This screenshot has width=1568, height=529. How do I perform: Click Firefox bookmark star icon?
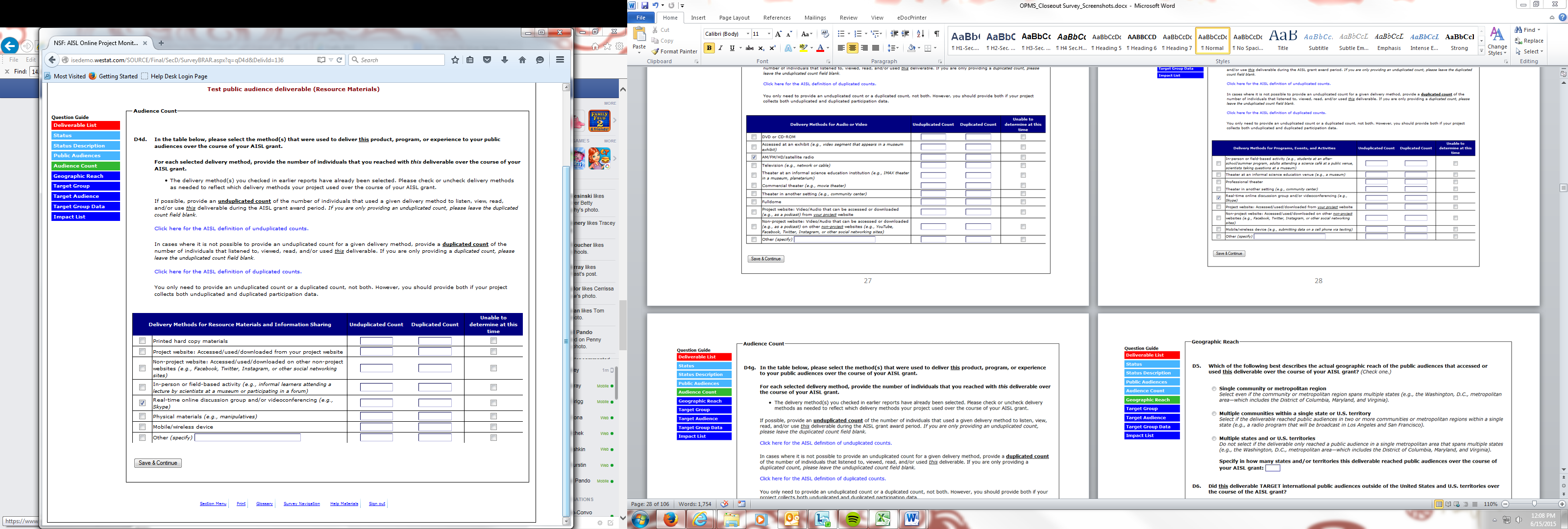pos(455,60)
